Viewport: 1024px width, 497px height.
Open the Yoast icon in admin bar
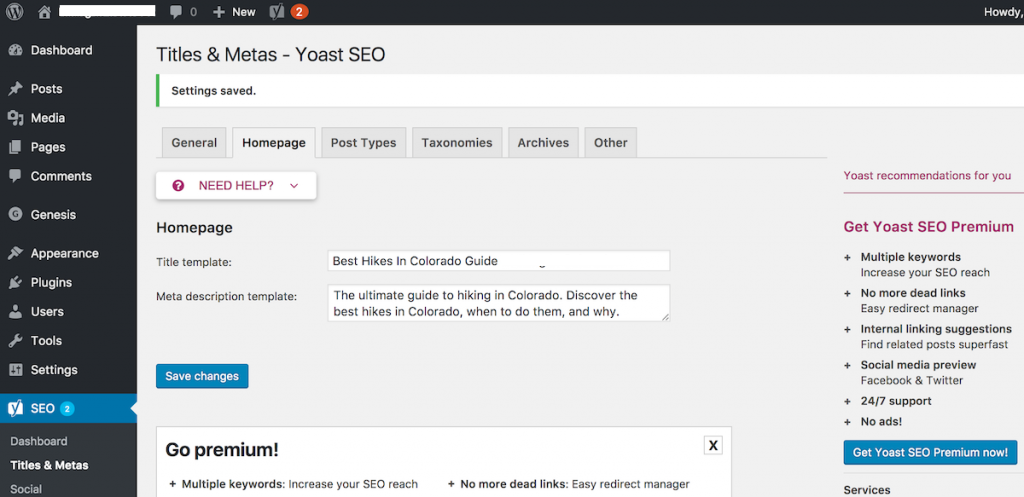click(x=277, y=12)
